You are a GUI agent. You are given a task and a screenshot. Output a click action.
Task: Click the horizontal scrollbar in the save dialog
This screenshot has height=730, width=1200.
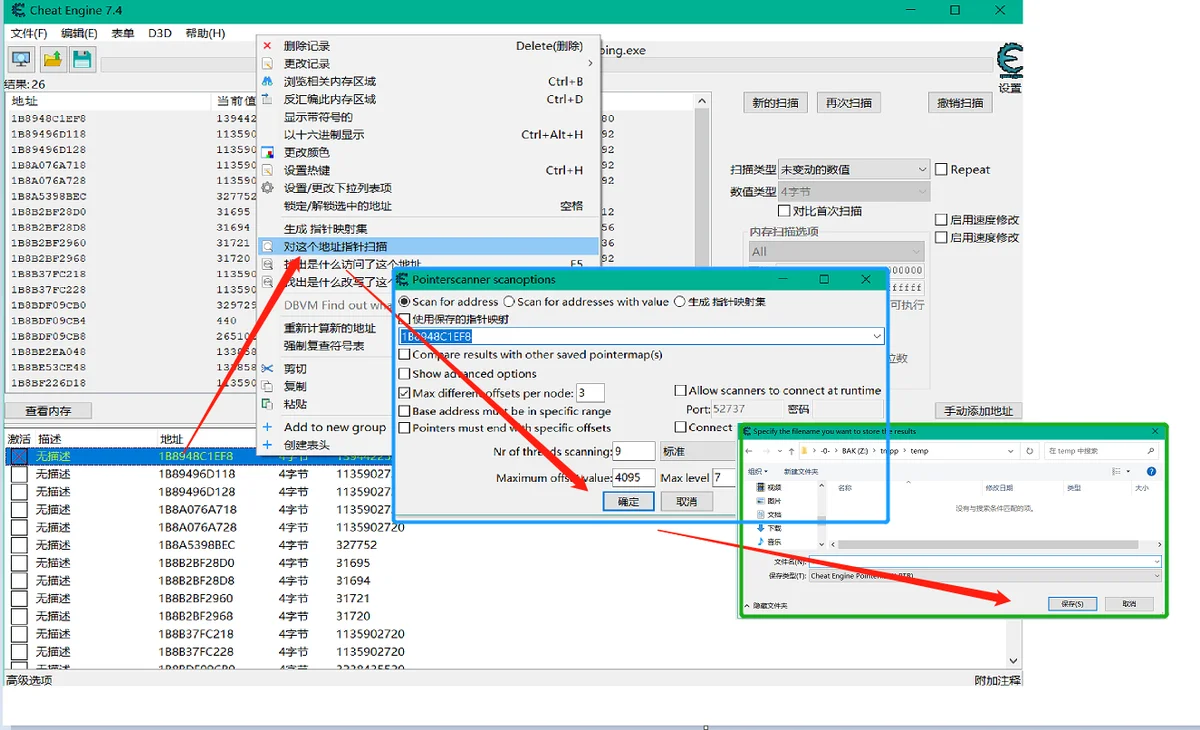click(x=990, y=544)
